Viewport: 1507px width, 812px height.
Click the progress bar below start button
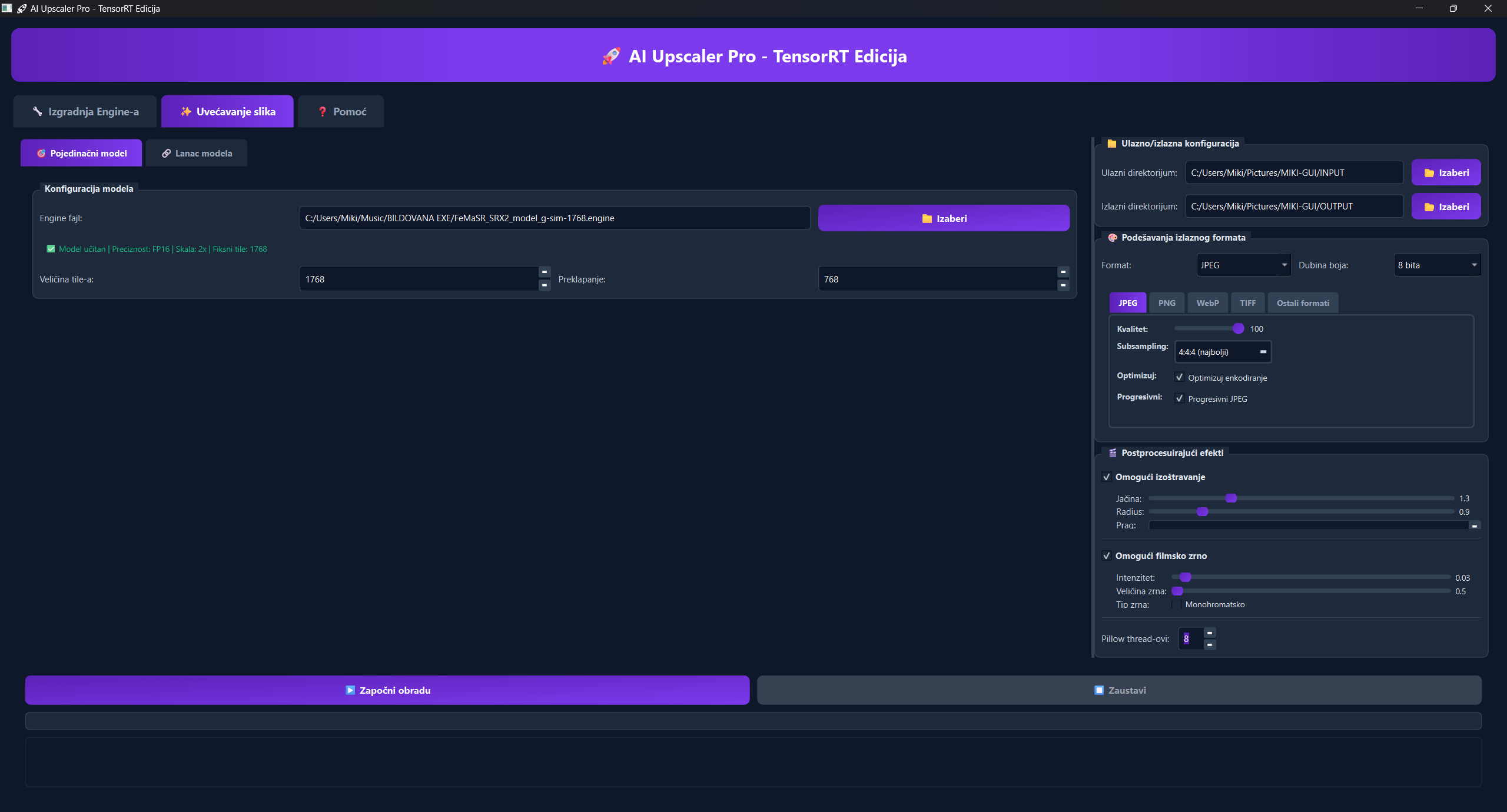tap(753, 721)
